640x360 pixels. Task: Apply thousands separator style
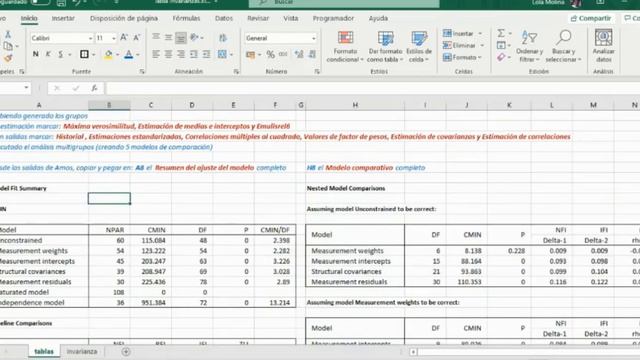click(x=283, y=54)
